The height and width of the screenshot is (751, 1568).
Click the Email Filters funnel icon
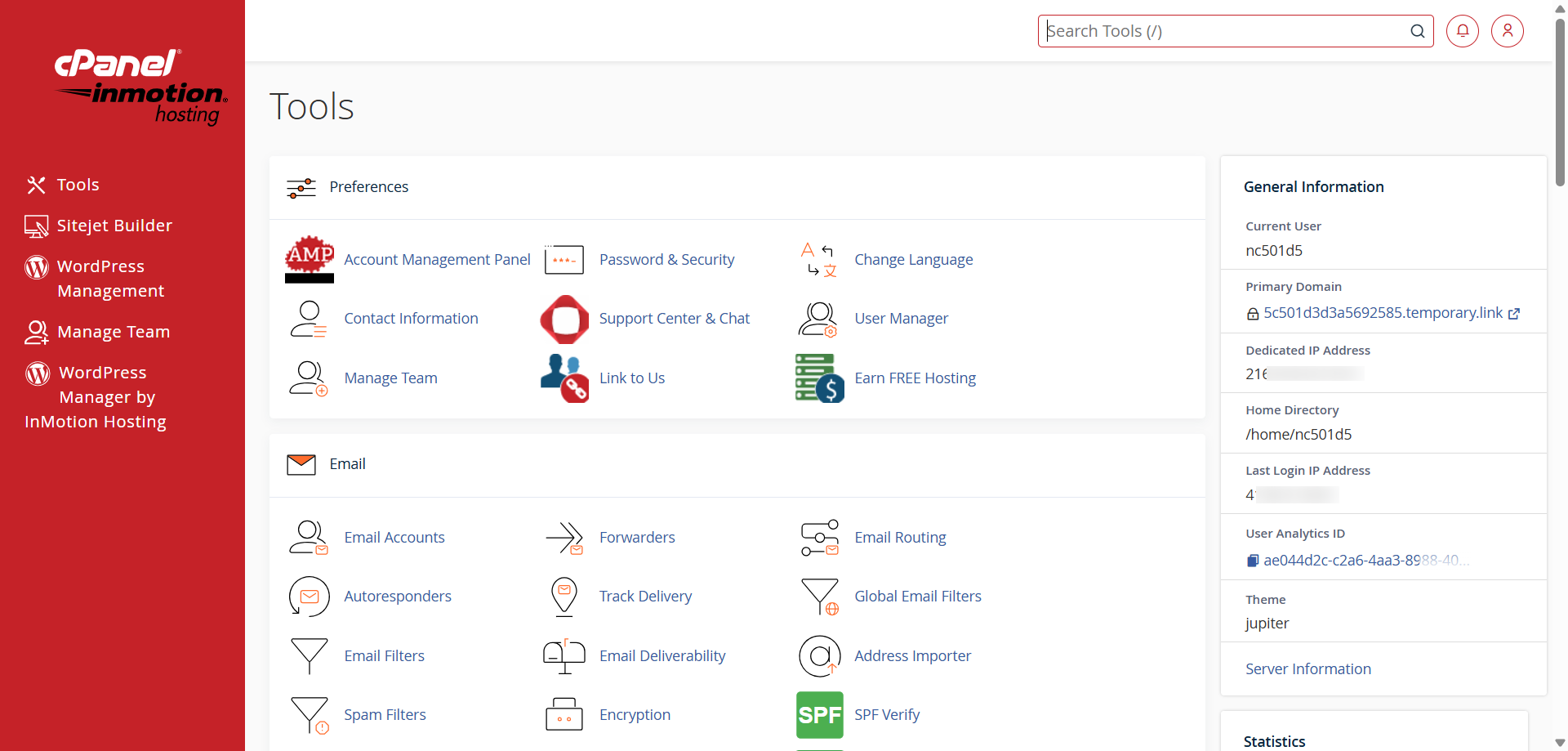point(310,656)
